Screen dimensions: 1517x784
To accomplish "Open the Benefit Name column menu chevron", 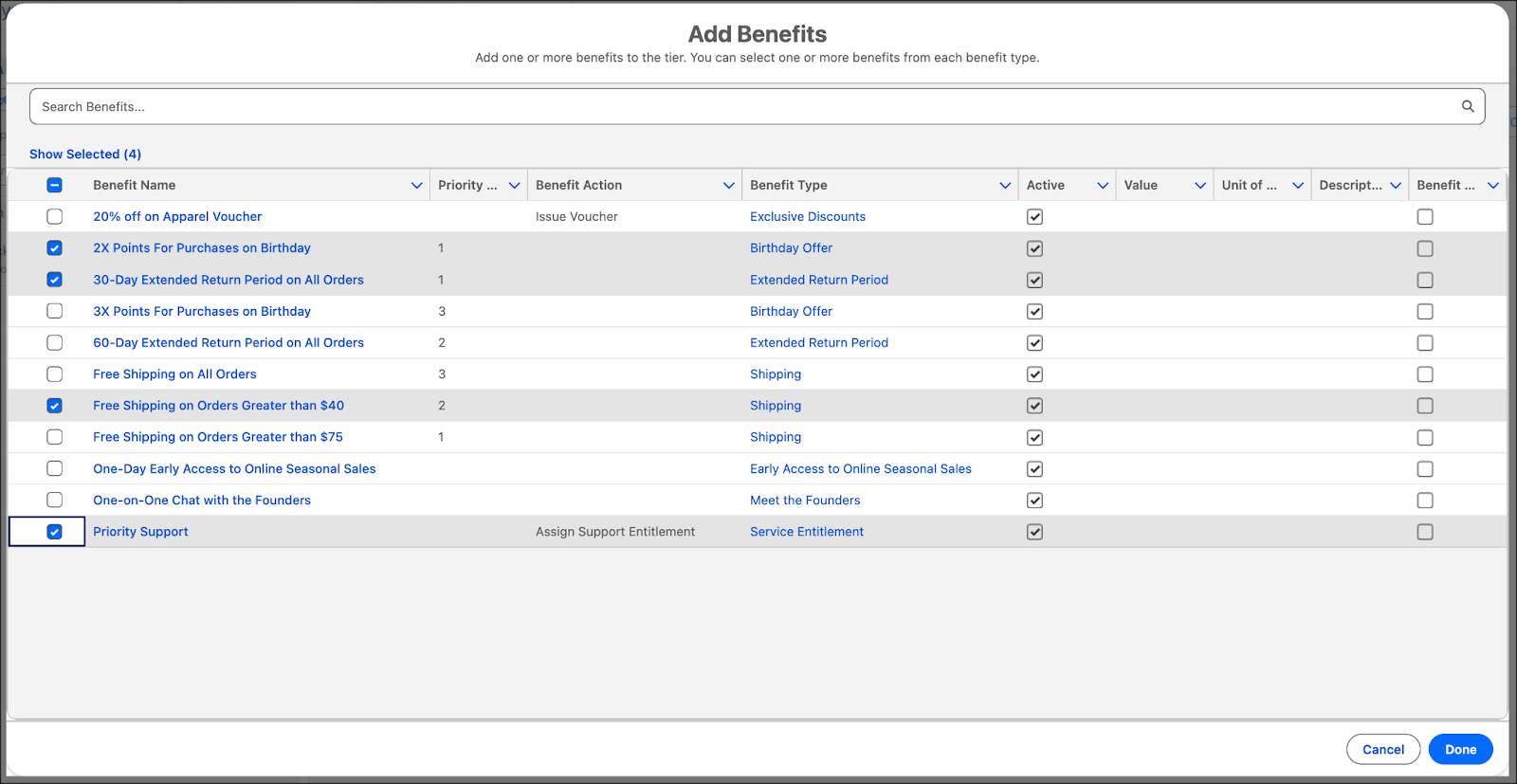I will 416,185.
